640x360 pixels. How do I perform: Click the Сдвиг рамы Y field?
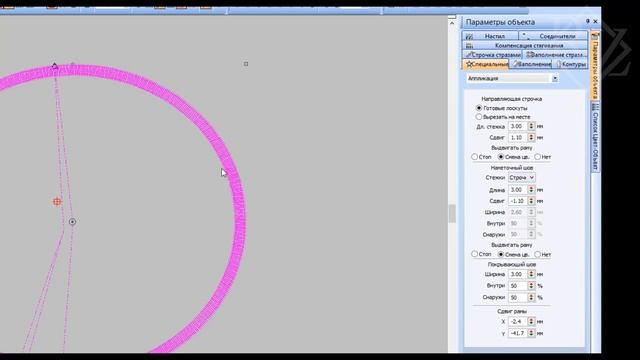click(518, 333)
